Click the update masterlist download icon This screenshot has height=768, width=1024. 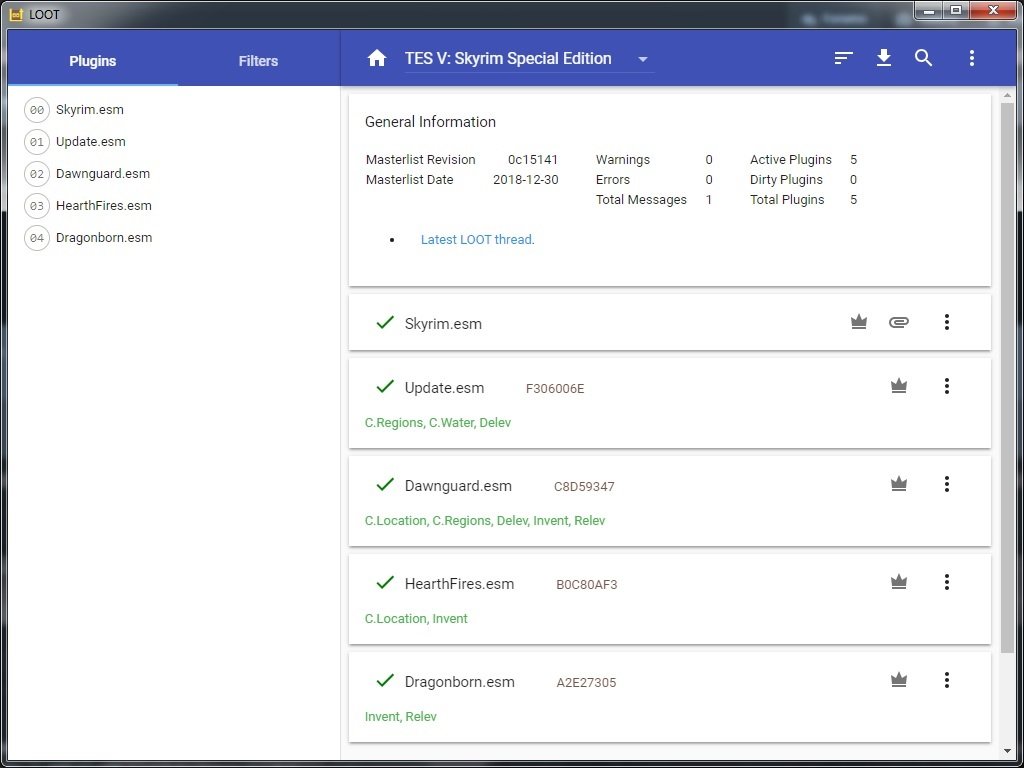[x=884, y=58]
